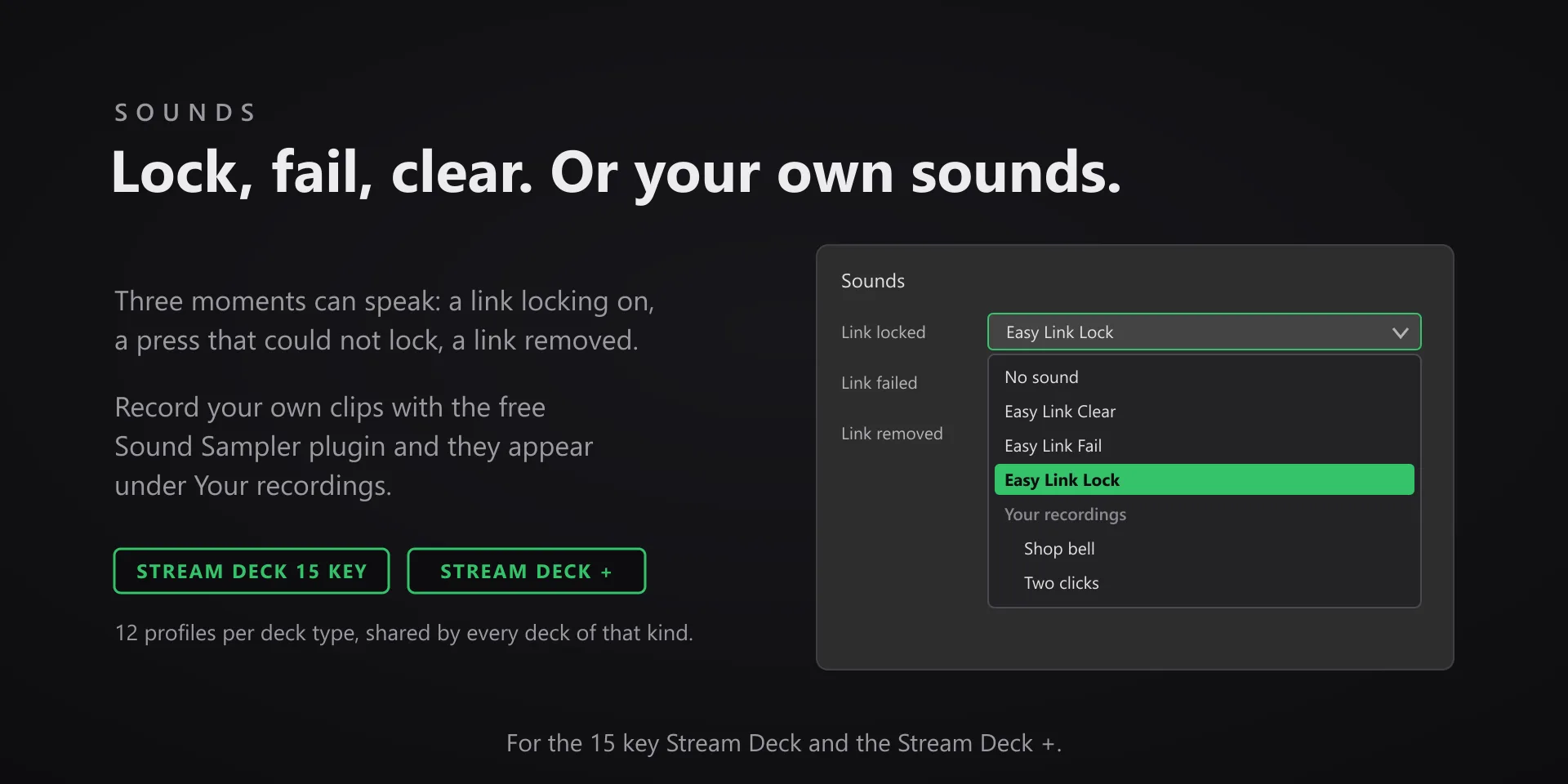Image resolution: width=1568 pixels, height=784 pixels.
Task: Click the paragraph starting 'Record your own clips'
Action: coord(354,446)
